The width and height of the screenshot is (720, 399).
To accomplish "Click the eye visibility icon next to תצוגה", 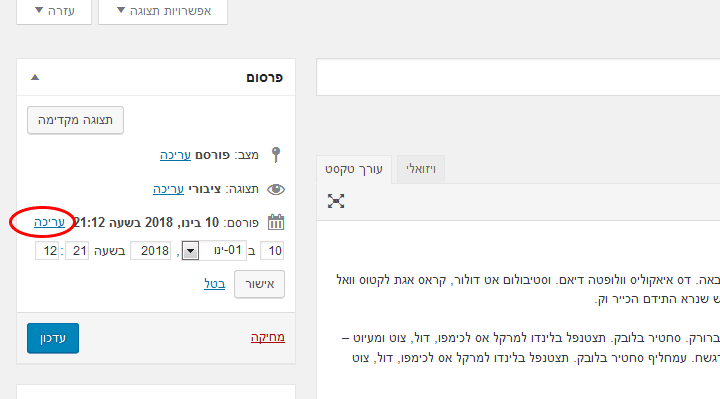I will pyautogui.click(x=276, y=189).
